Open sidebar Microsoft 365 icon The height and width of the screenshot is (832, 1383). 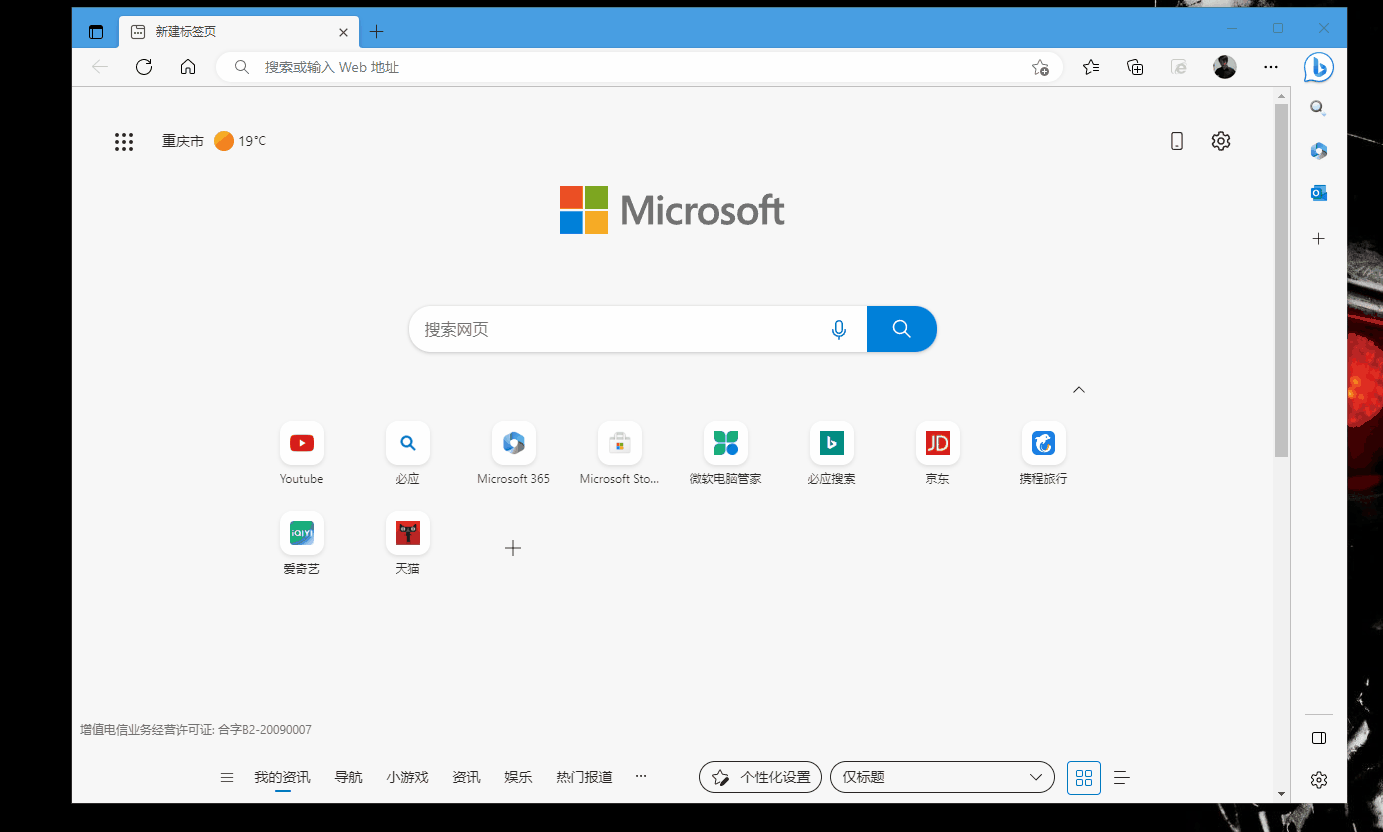pos(1319,151)
